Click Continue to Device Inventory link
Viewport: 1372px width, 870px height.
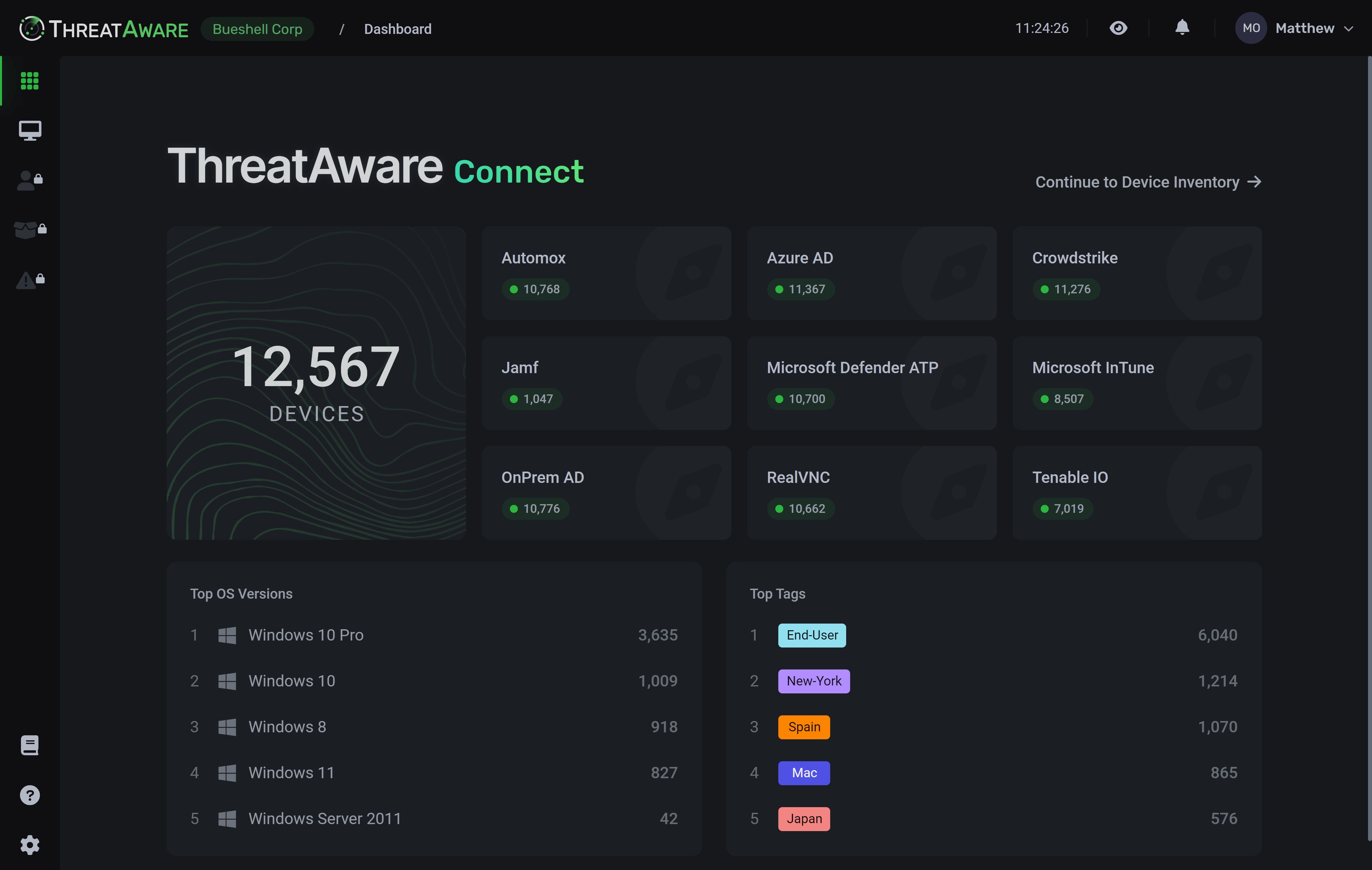click(x=1148, y=182)
